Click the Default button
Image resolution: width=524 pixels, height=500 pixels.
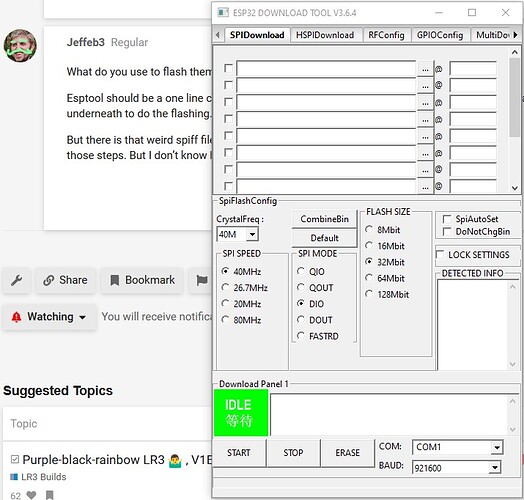[324, 238]
